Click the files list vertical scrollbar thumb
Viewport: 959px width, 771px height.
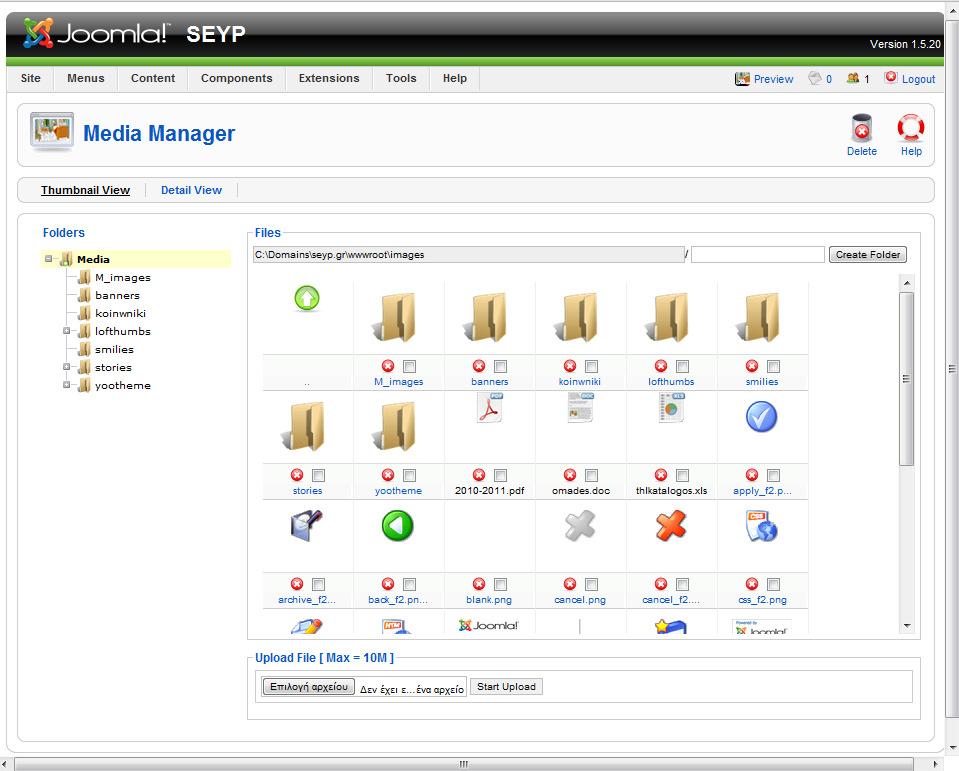(906, 378)
